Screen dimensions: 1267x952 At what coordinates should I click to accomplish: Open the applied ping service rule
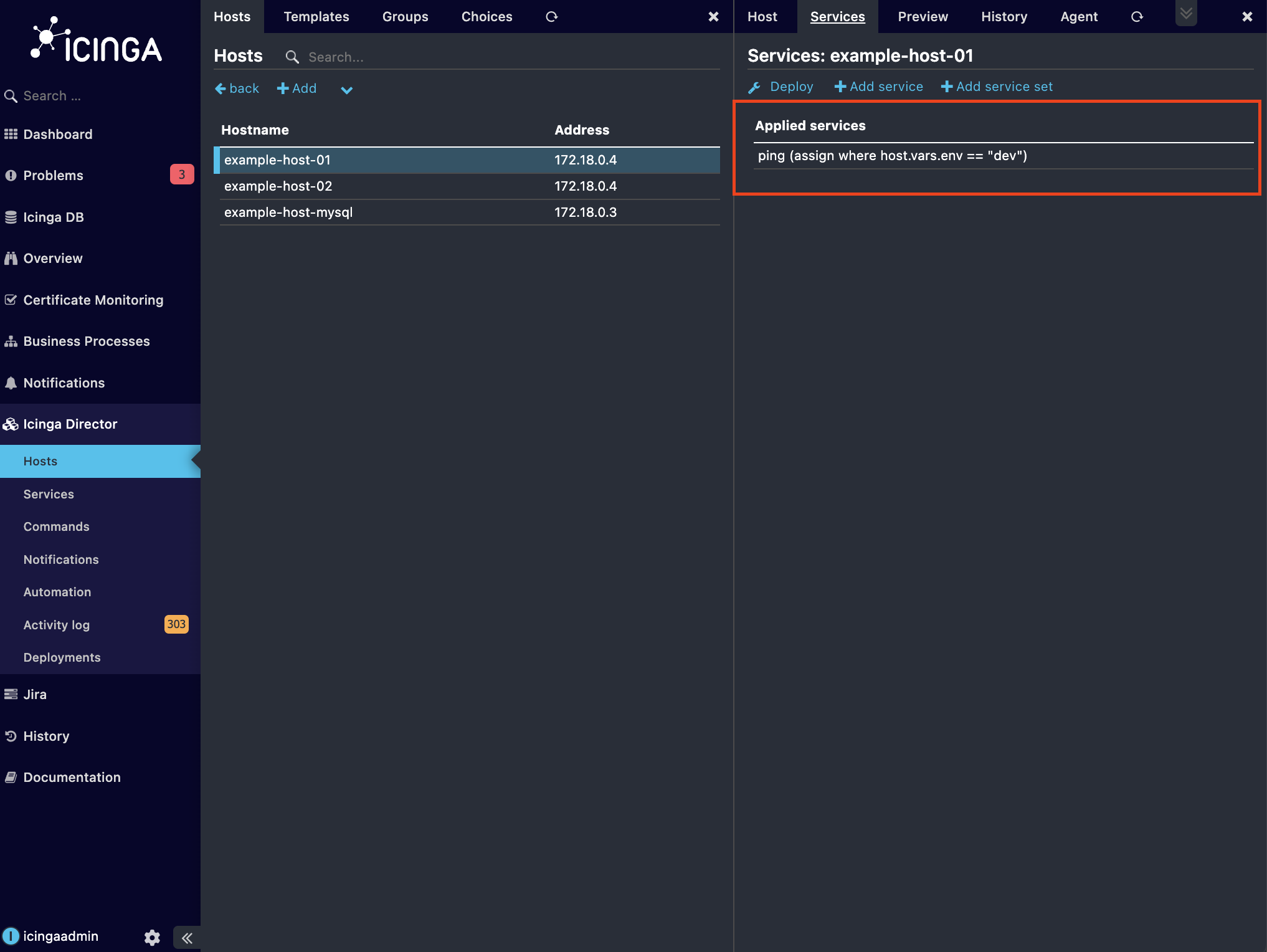(1004, 156)
